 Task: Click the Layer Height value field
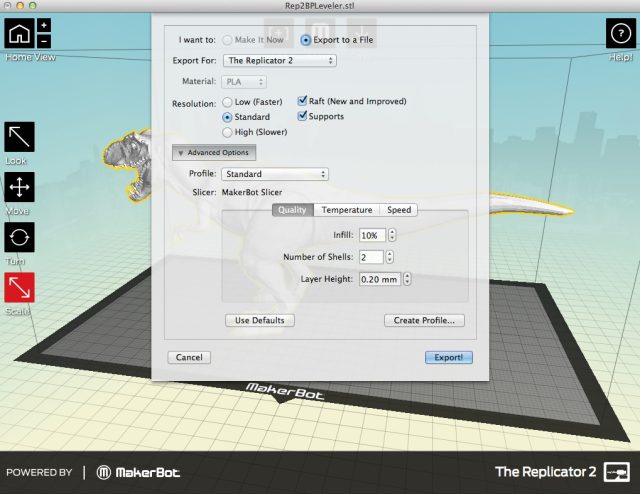pos(380,279)
